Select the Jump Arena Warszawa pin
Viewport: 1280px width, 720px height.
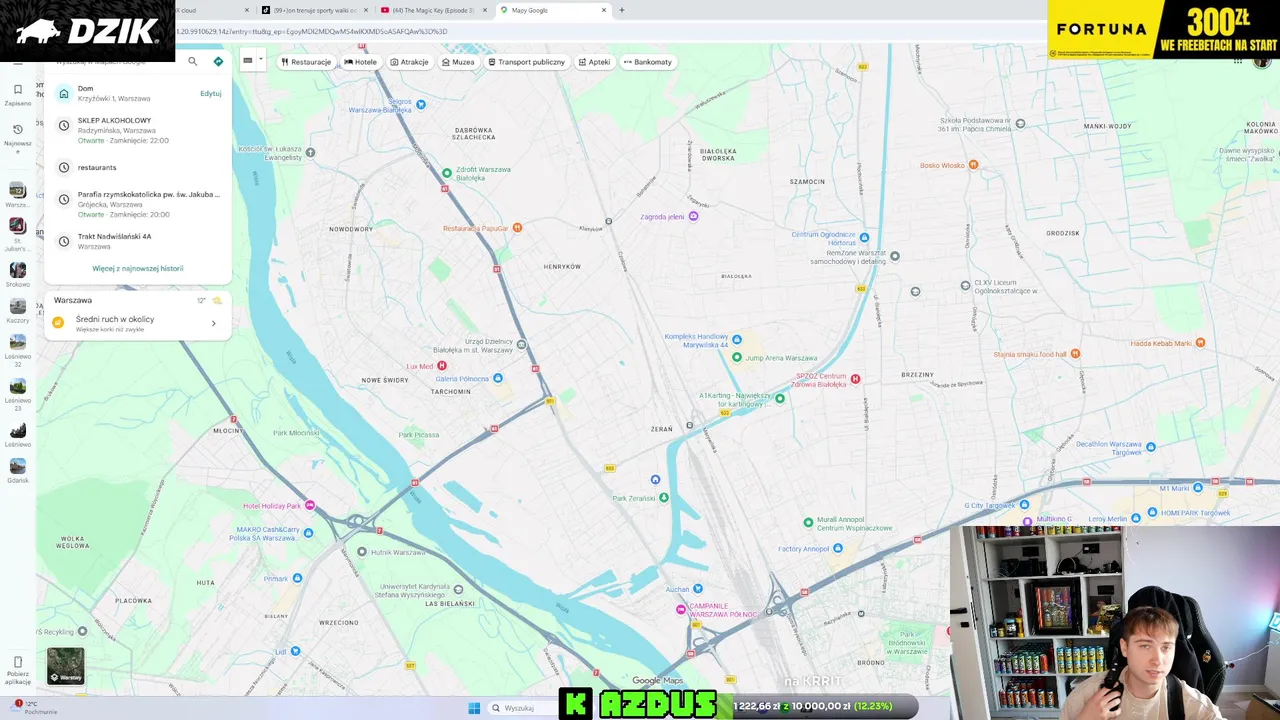click(737, 357)
